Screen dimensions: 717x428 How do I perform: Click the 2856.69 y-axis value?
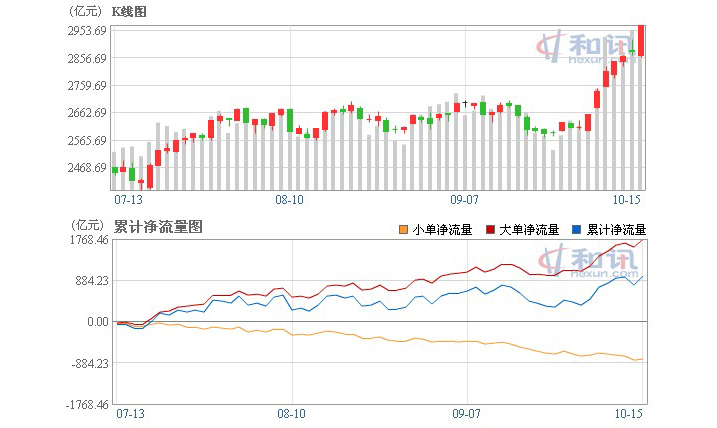87,59
